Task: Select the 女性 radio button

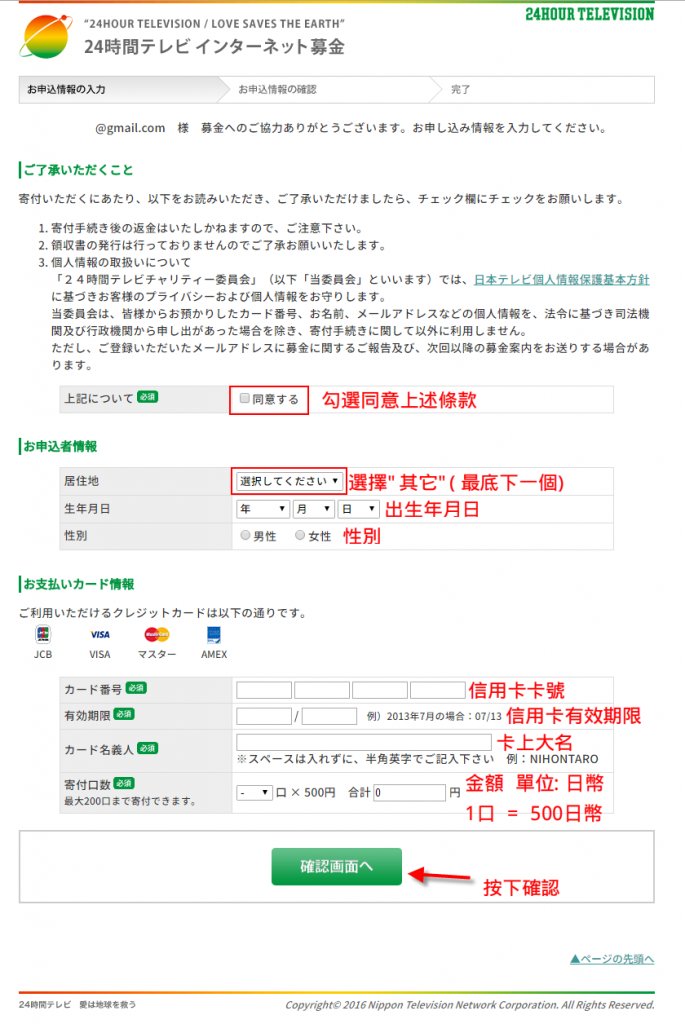Action: (300, 536)
